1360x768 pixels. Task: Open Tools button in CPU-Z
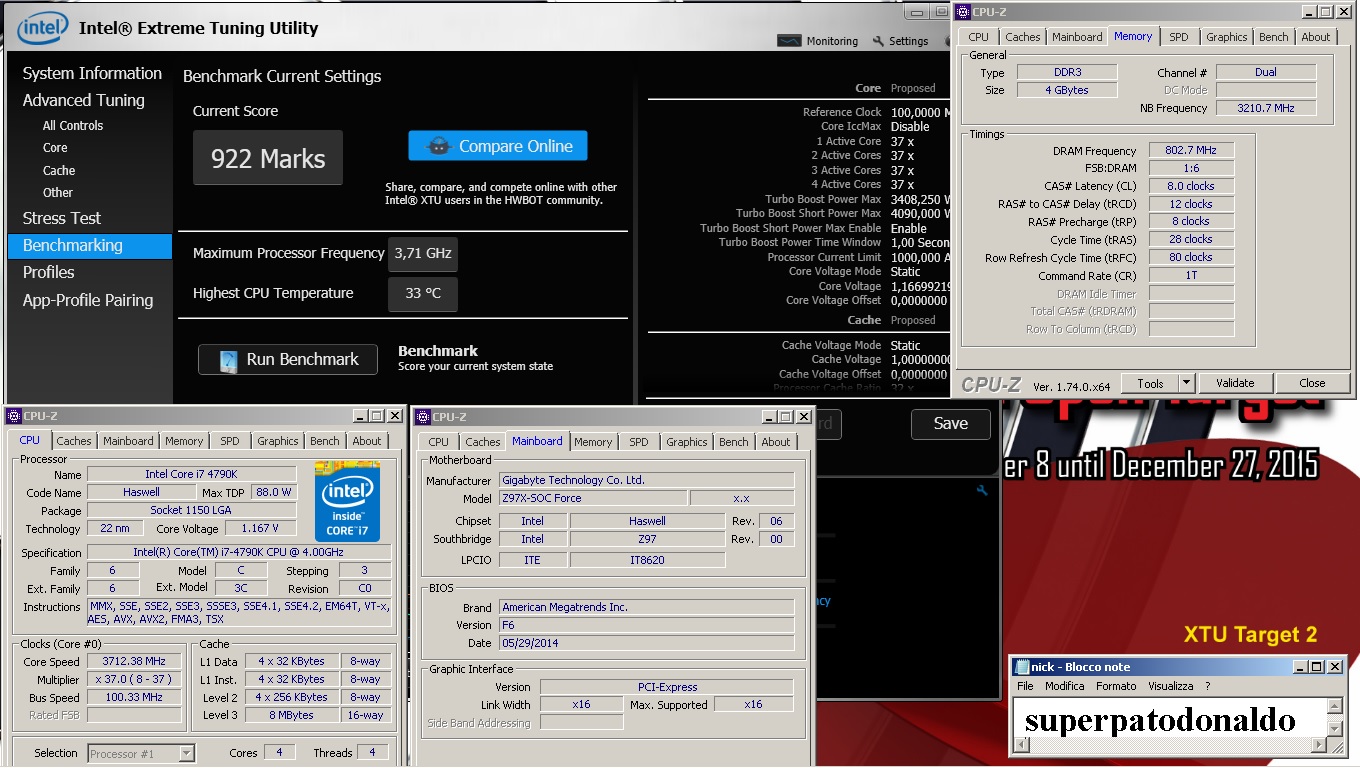pyautogui.click(x=1150, y=383)
